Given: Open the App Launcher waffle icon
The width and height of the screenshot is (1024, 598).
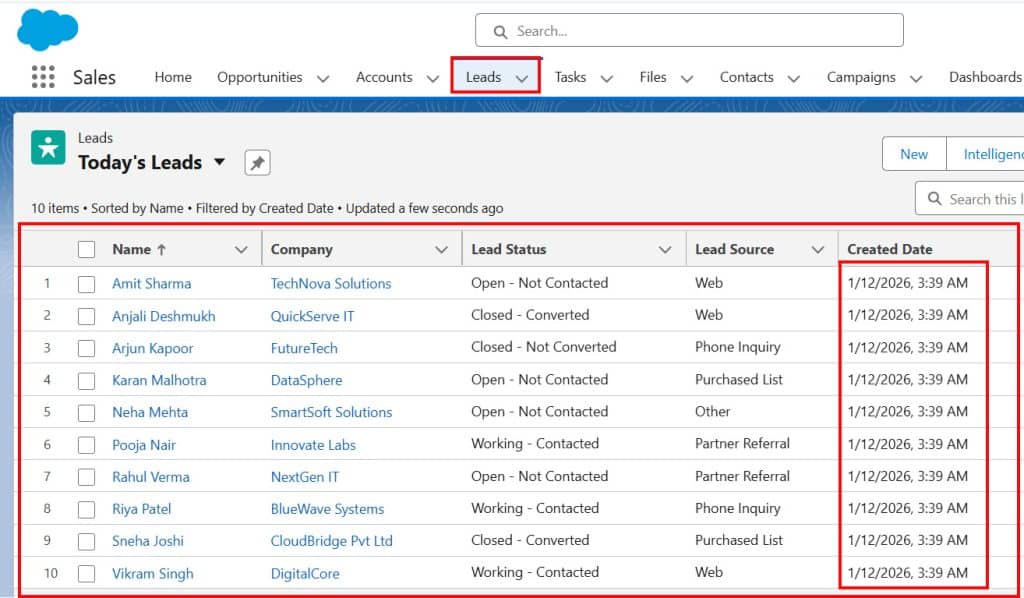Looking at the screenshot, I should 41,77.
